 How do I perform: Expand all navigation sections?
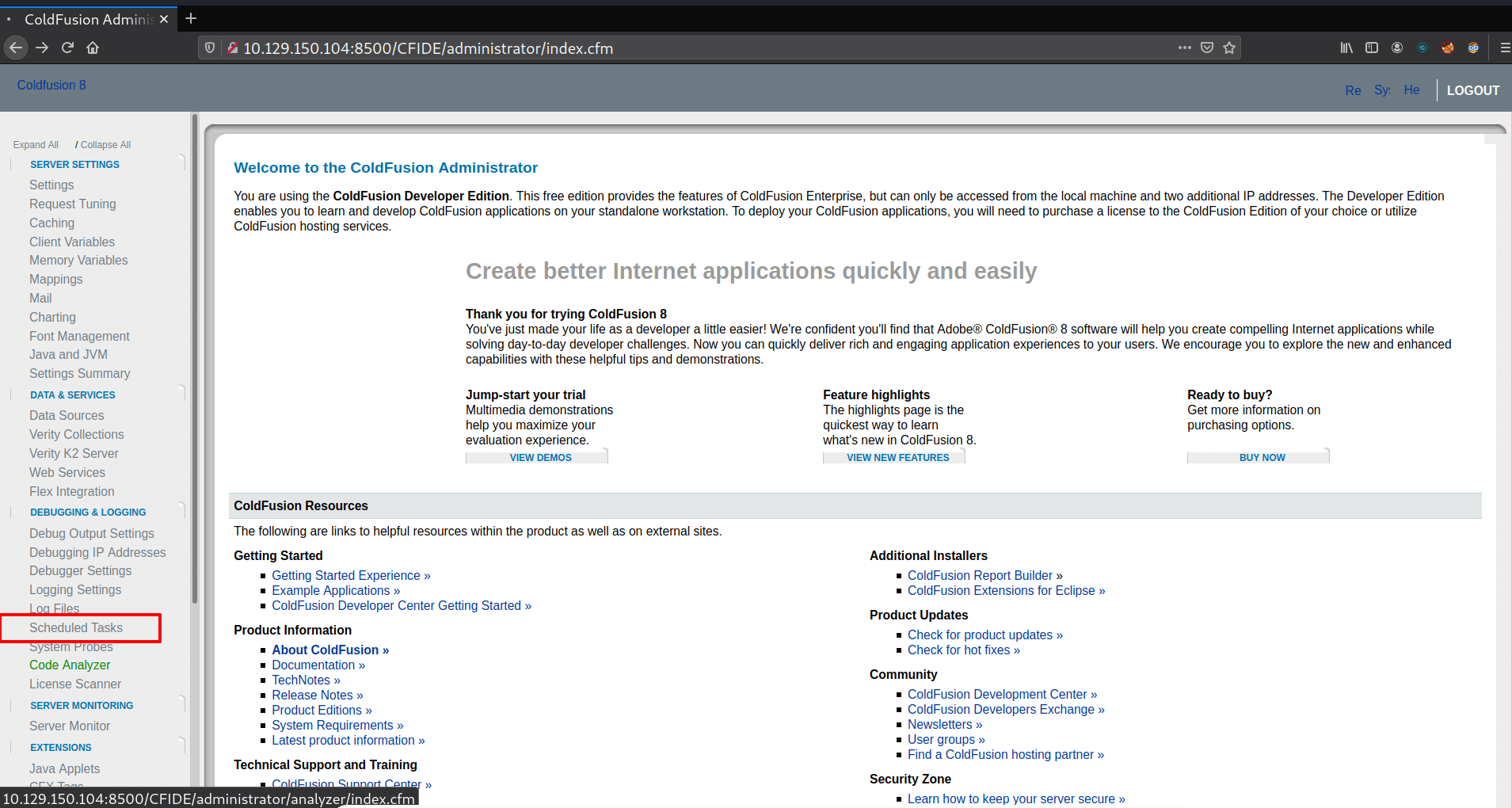coord(36,145)
